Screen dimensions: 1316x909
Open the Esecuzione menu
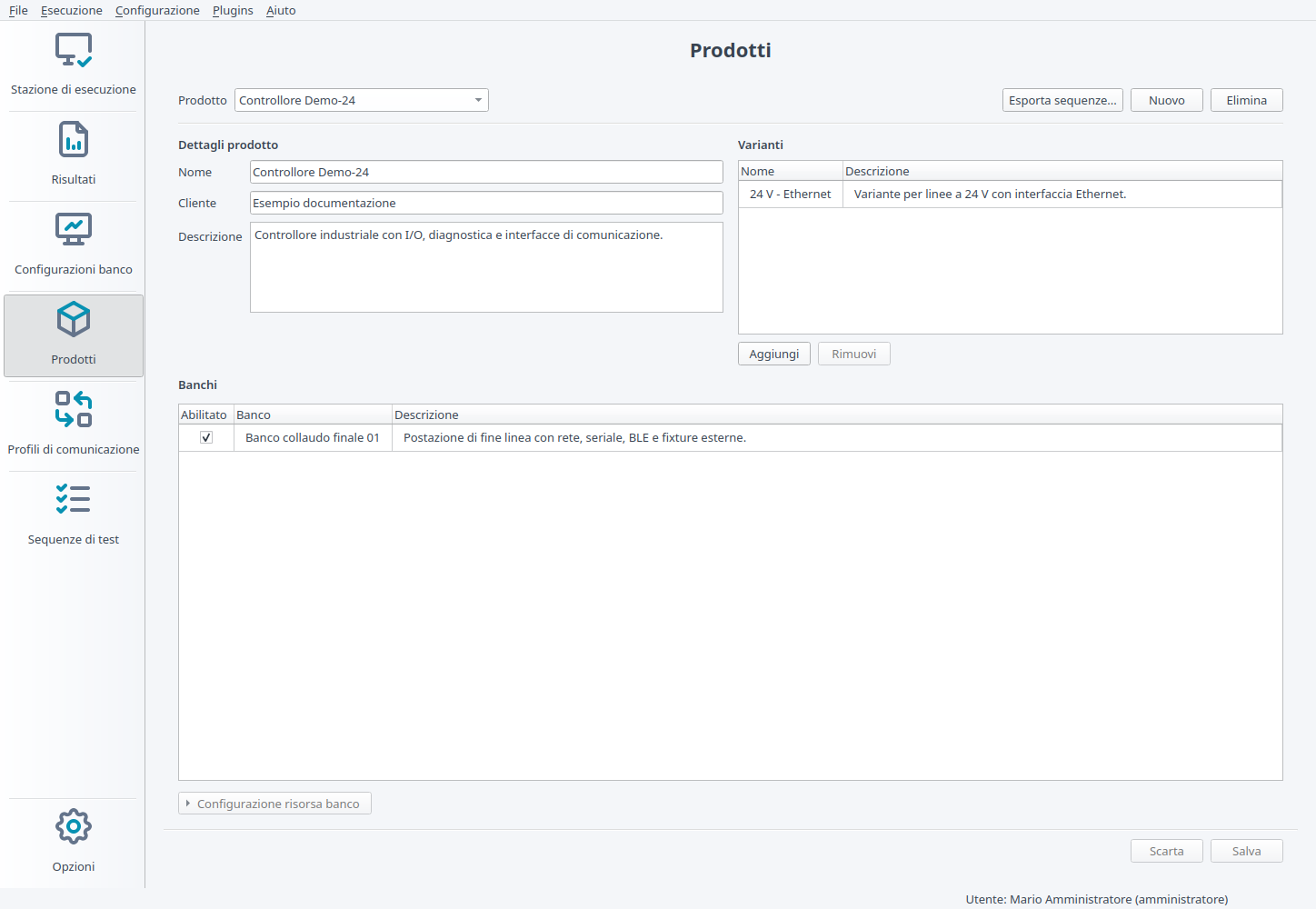(x=72, y=10)
